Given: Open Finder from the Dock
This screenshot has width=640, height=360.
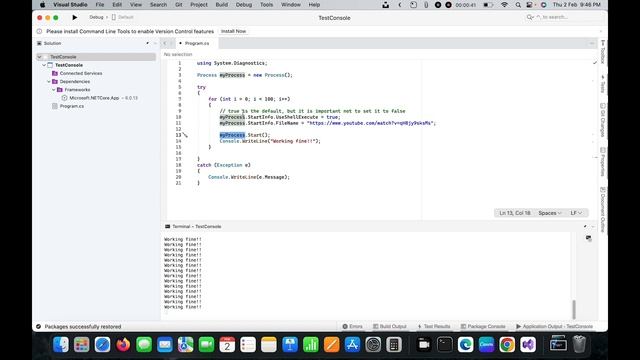Looking at the screenshot, I should (x=61, y=345).
